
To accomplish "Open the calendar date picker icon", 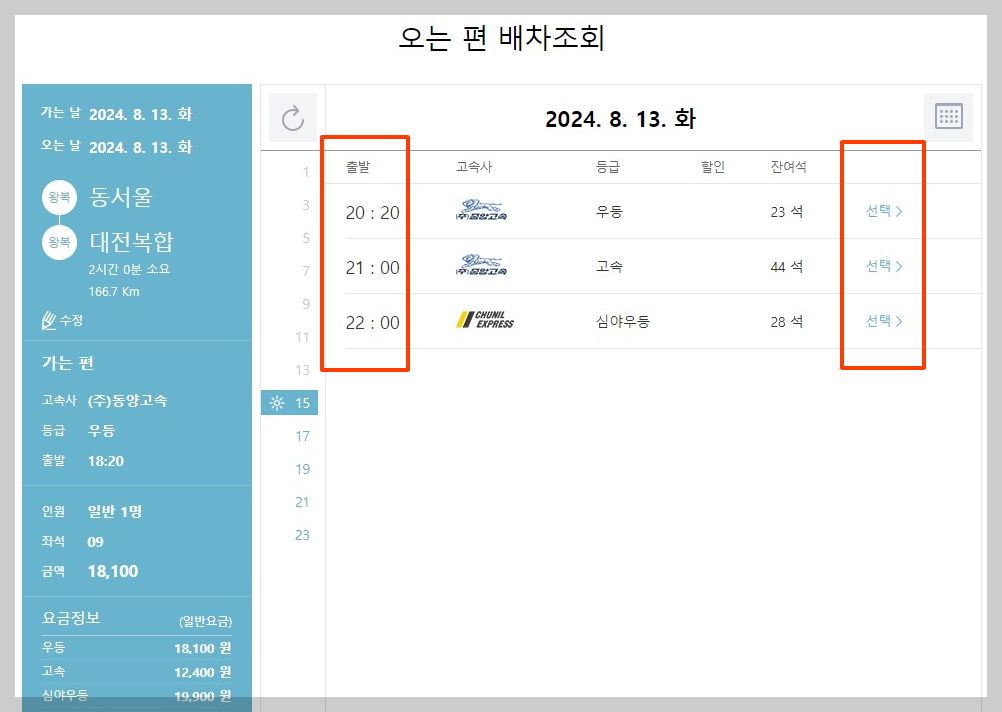I will pos(948,117).
